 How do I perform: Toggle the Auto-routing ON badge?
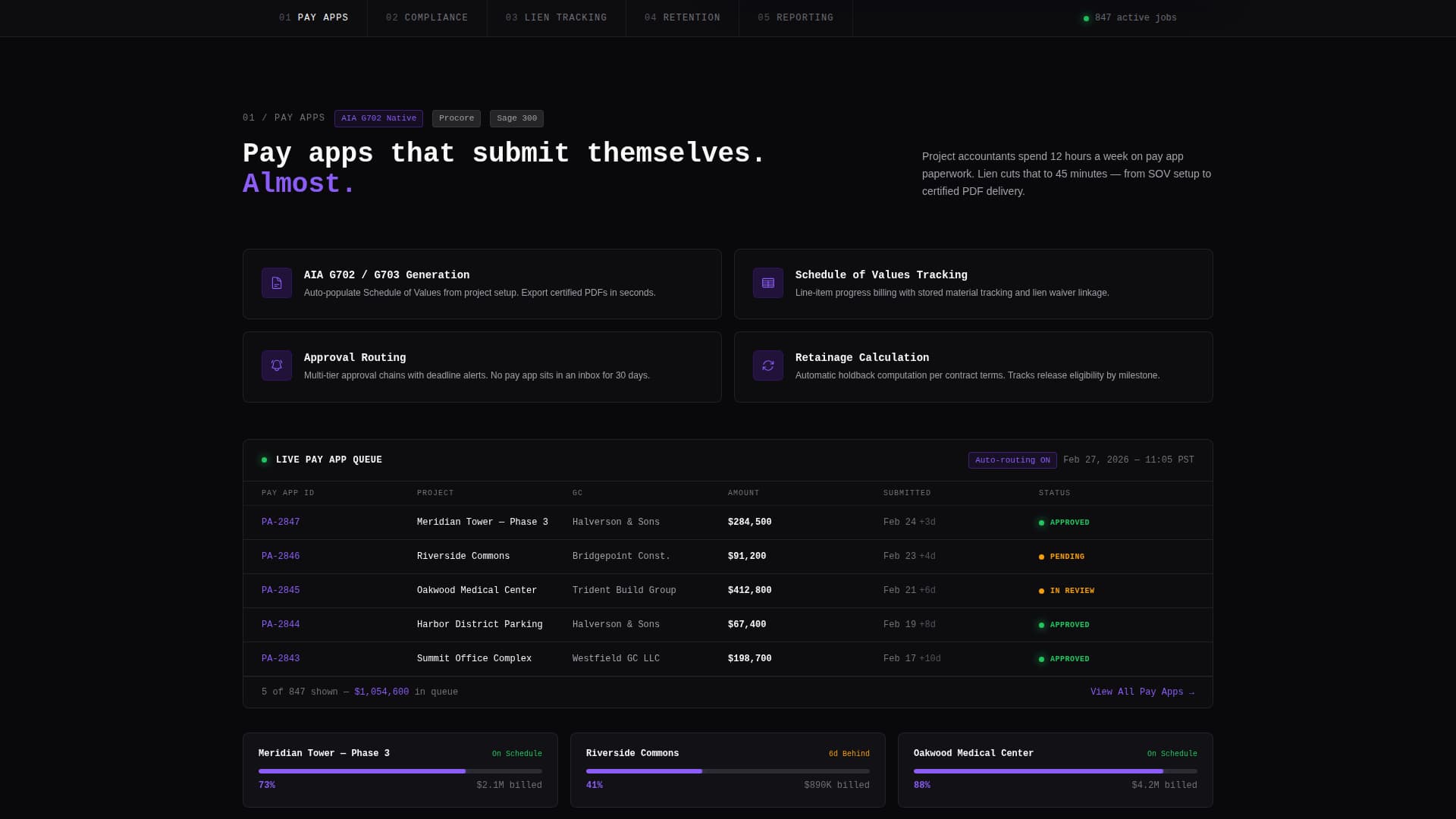point(1012,460)
